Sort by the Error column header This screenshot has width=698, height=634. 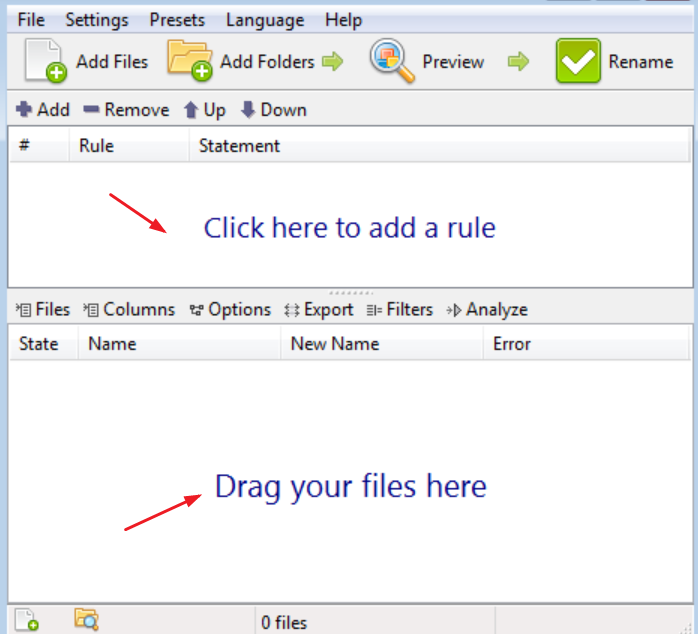coord(587,344)
